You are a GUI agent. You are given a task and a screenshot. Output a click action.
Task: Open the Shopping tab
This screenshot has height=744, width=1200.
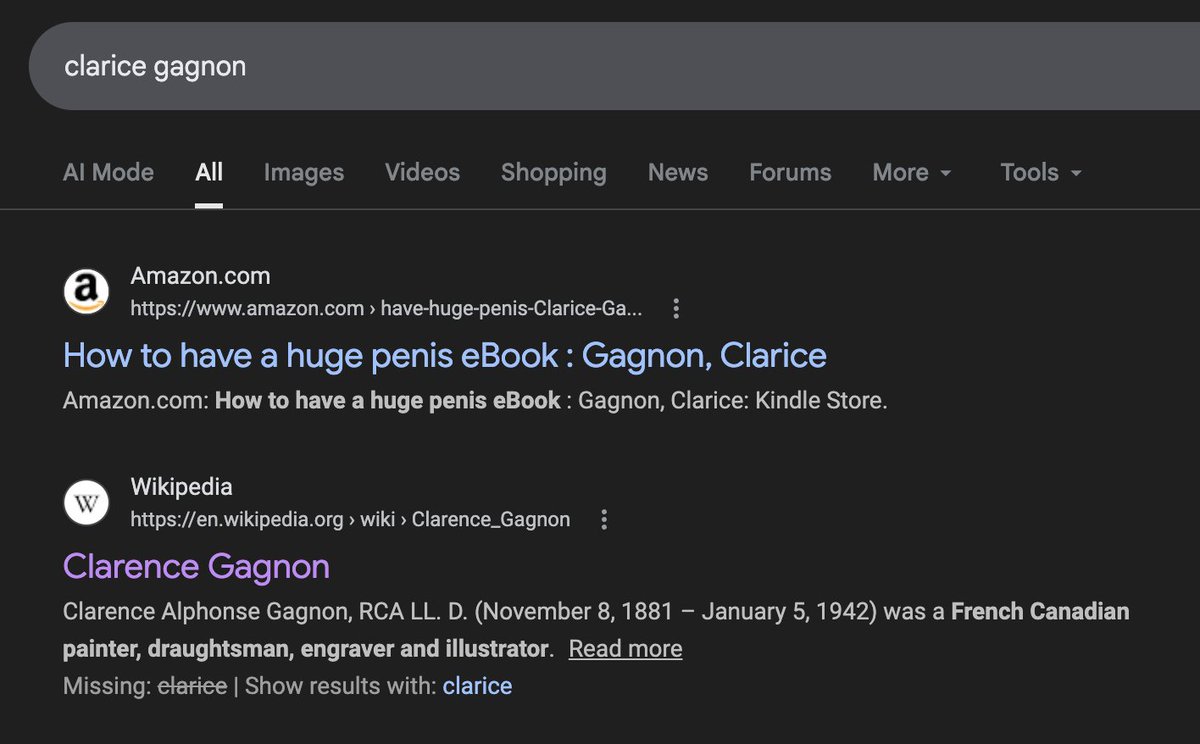click(x=553, y=172)
